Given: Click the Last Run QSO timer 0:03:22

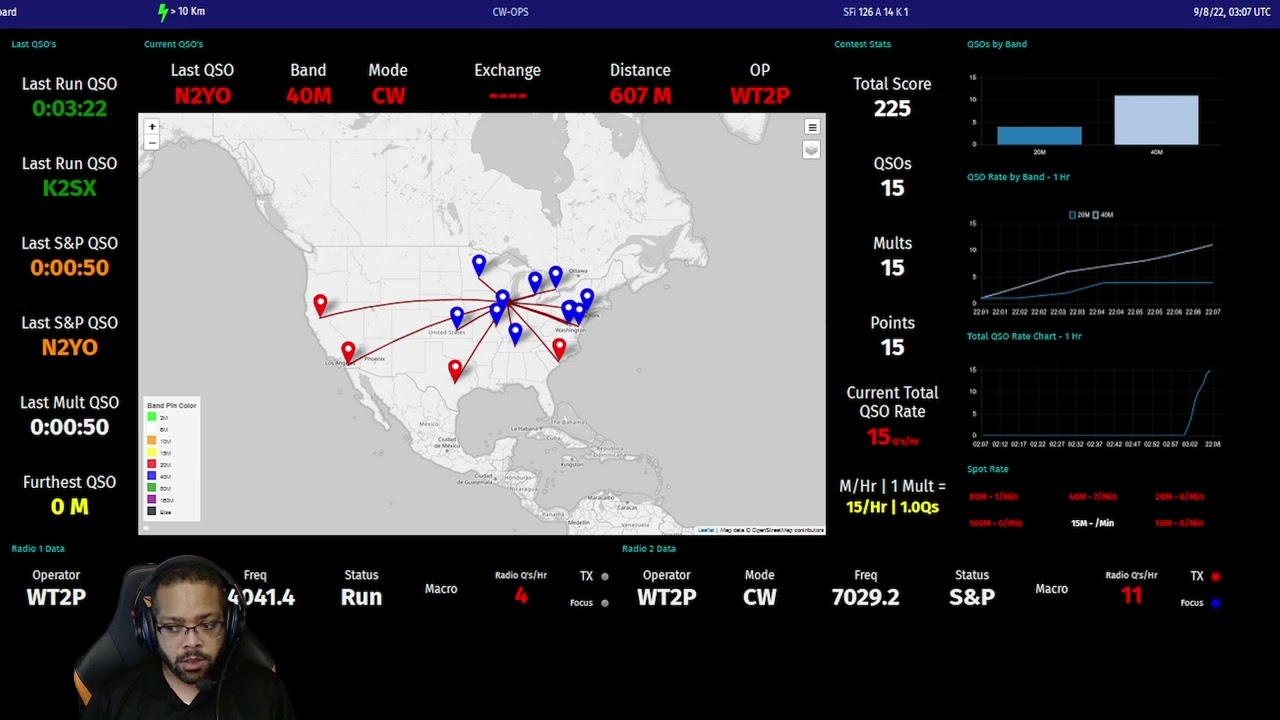Looking at the screenshot, I should (69, 109).
